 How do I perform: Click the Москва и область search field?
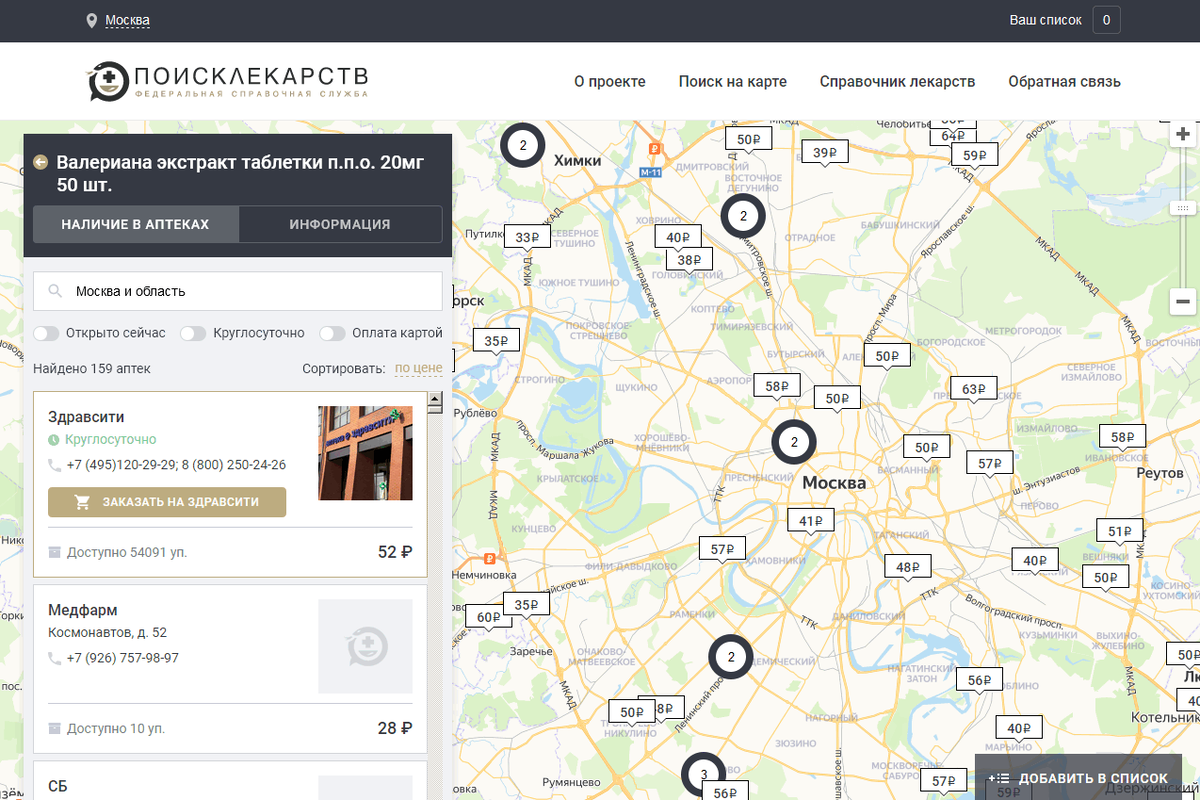click(x=238, y=292)
